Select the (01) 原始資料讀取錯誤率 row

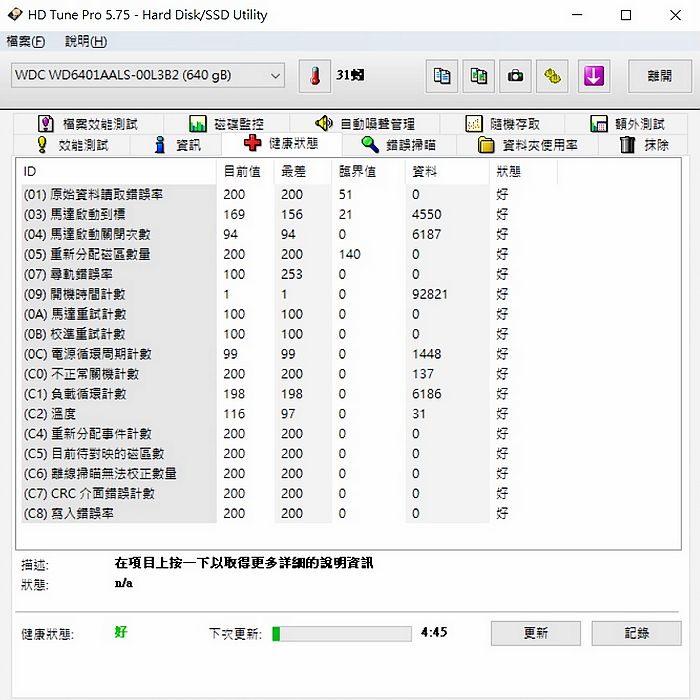pyautogui.click(x=289, y=195)
